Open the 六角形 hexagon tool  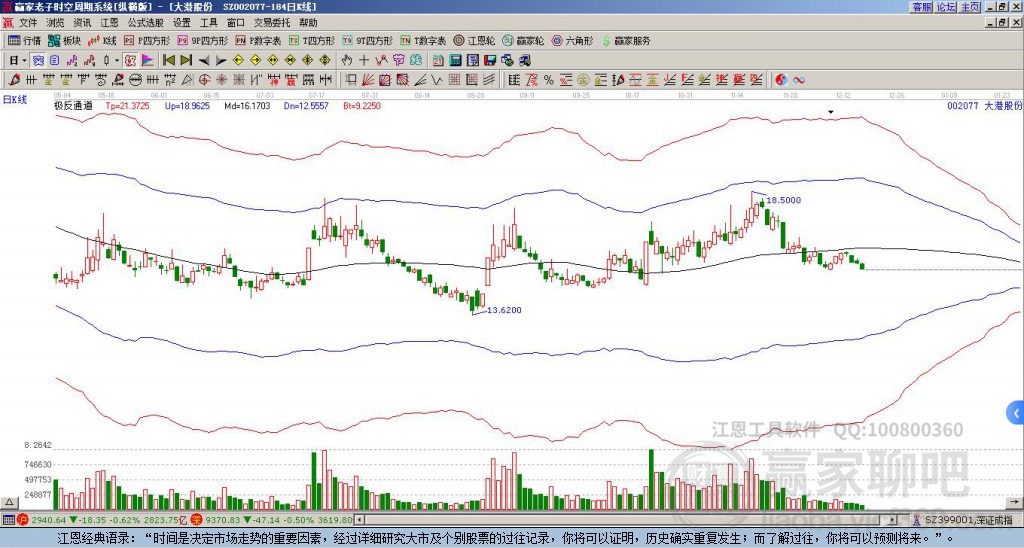573,40
